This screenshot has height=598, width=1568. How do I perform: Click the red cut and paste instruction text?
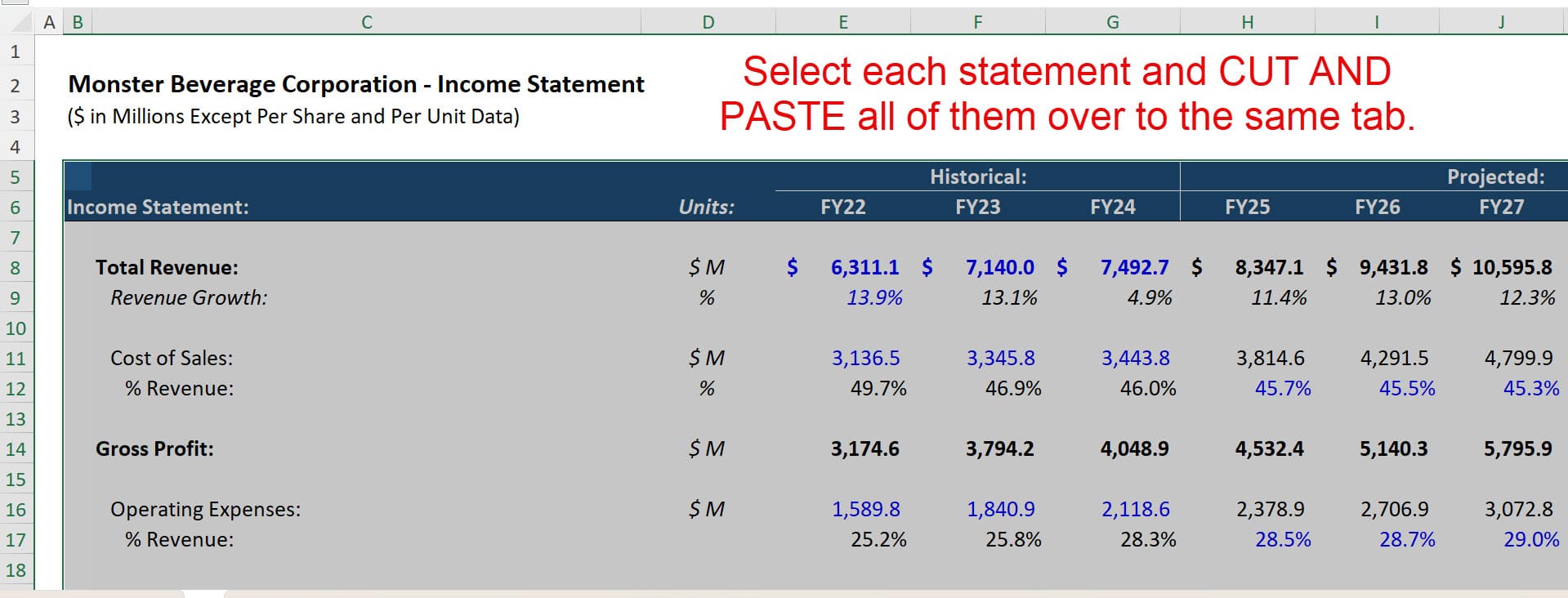pyautogui.click(x=1066, y=94)
